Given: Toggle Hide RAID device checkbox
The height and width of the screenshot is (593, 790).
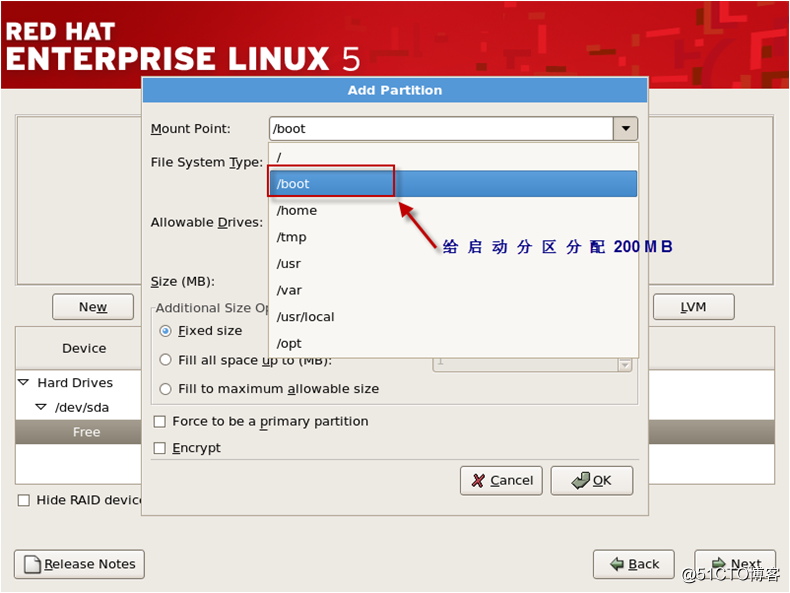Looking at the screenshot, I should [x=24, y=500].
